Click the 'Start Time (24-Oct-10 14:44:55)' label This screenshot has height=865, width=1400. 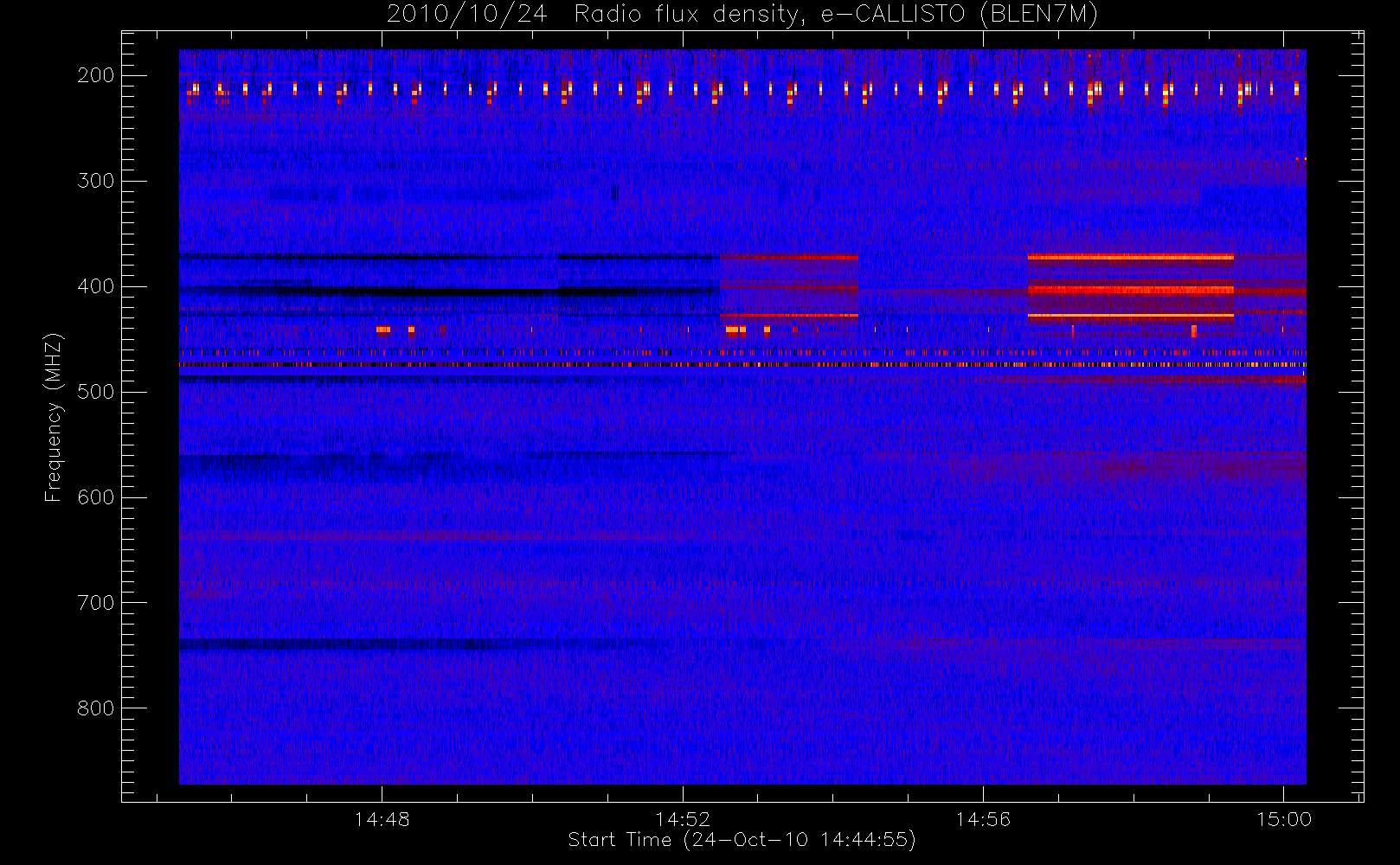(742, 840)
